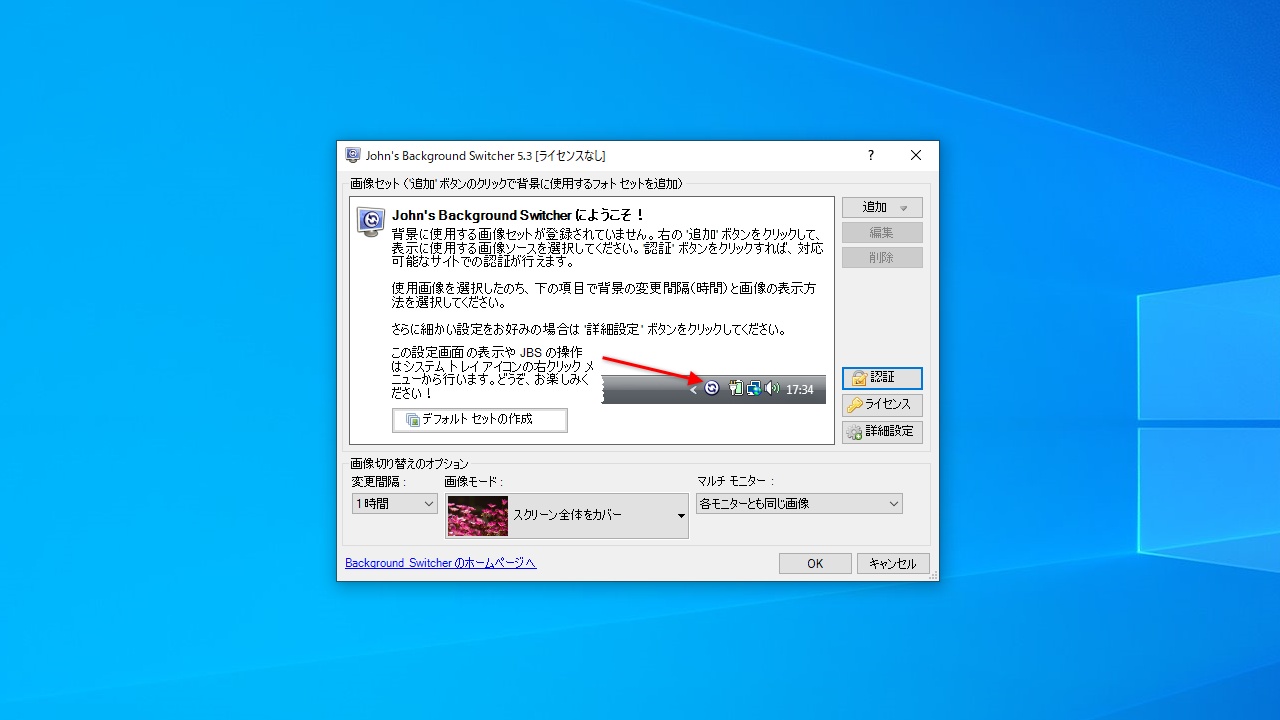This screenshot has width=1280, height=720.
Task: Click the キャンセル button
Action: (893, 564)
